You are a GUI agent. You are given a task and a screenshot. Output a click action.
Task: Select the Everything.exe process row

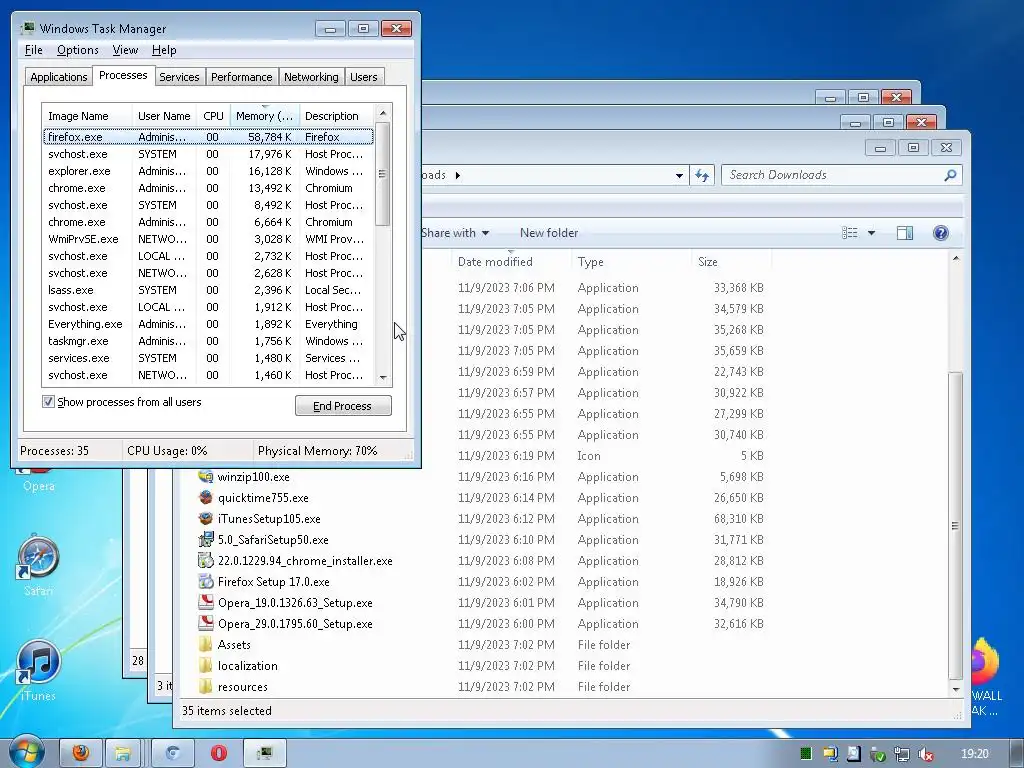pos(208,324)
